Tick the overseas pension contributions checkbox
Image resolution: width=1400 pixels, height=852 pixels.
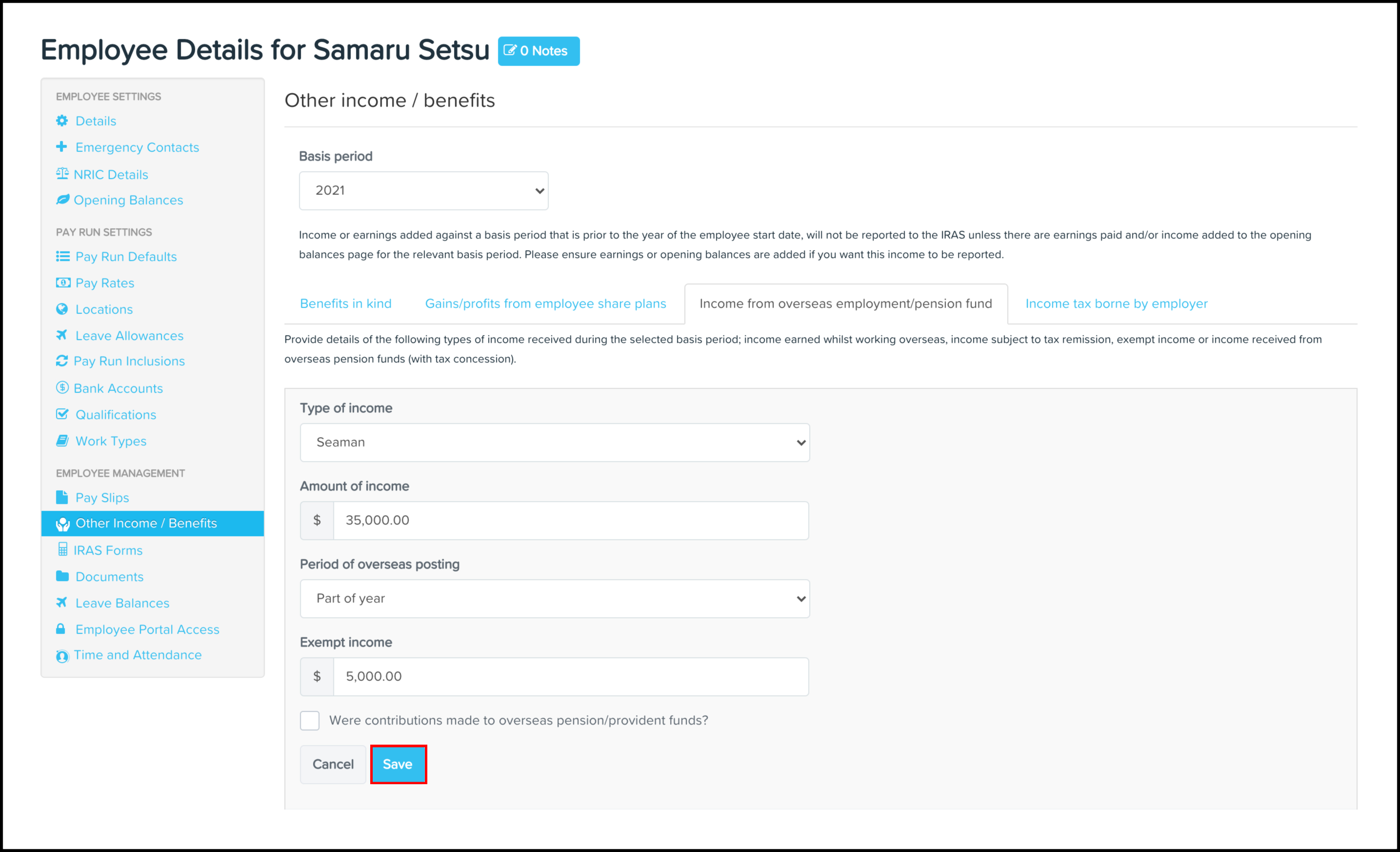pos(310,720)
